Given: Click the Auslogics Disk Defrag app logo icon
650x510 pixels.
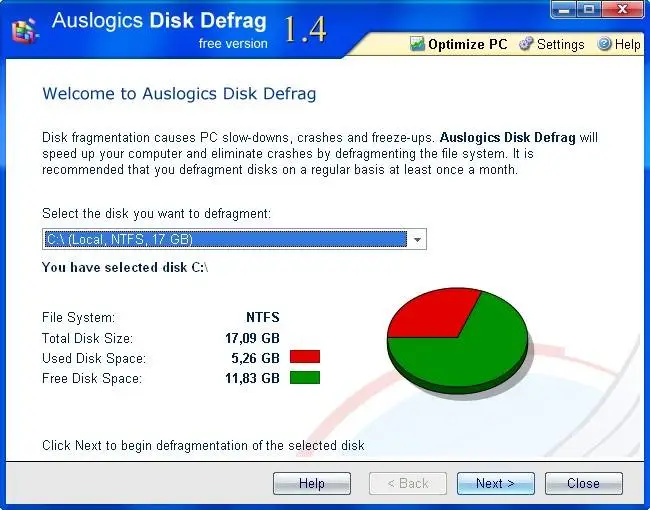Looking at the screenshot, I should click(24, 30).
